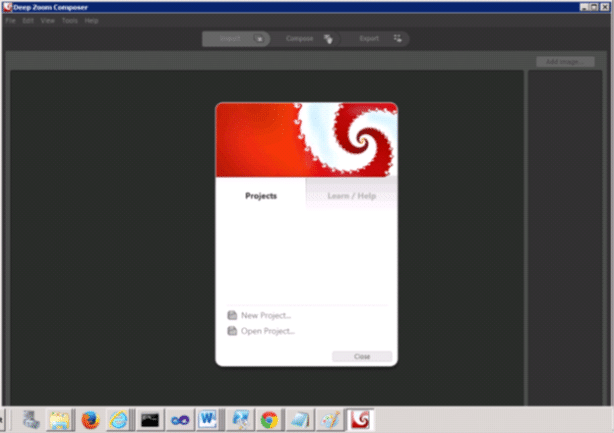
Task: Click the Open Project link
Action: tap(268, 331)
